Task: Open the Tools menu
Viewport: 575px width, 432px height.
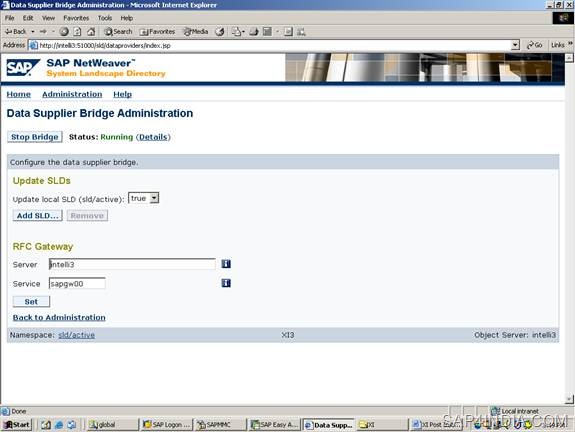Action: [105, 18]
